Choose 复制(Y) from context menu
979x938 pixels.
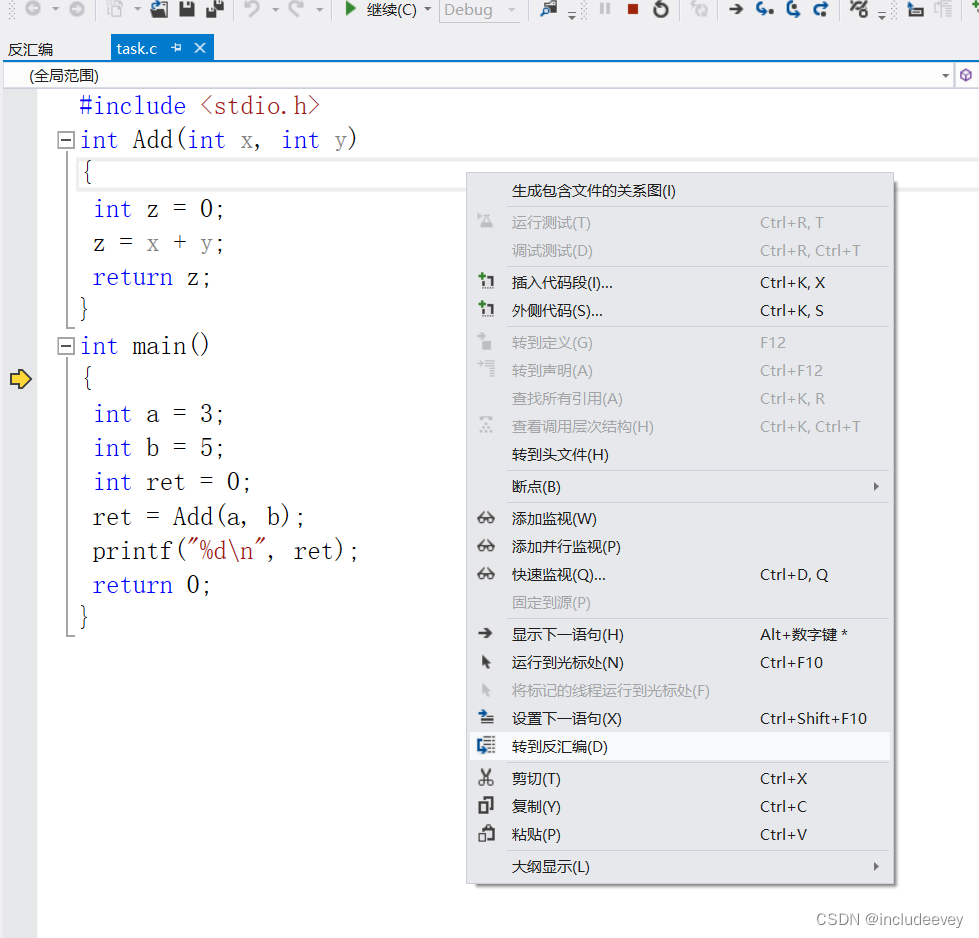coord(680,807)
